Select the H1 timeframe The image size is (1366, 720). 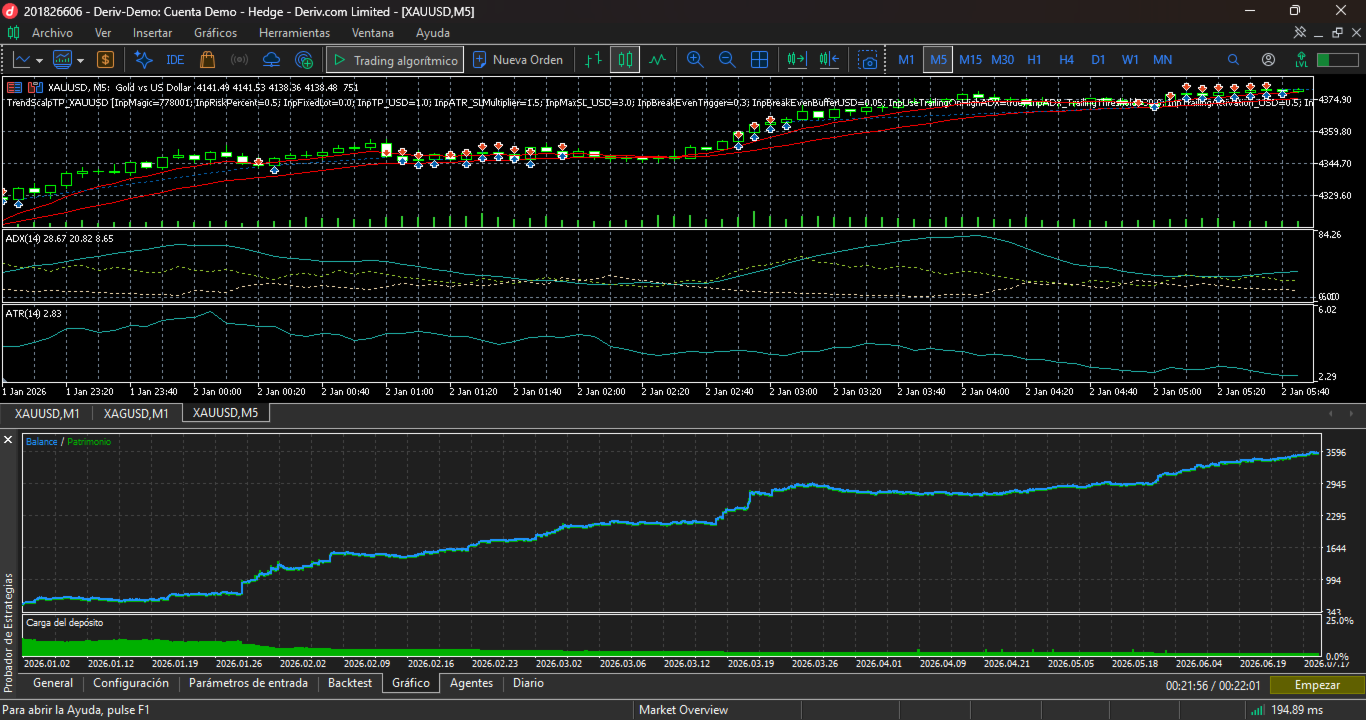tap(1034, 60)
